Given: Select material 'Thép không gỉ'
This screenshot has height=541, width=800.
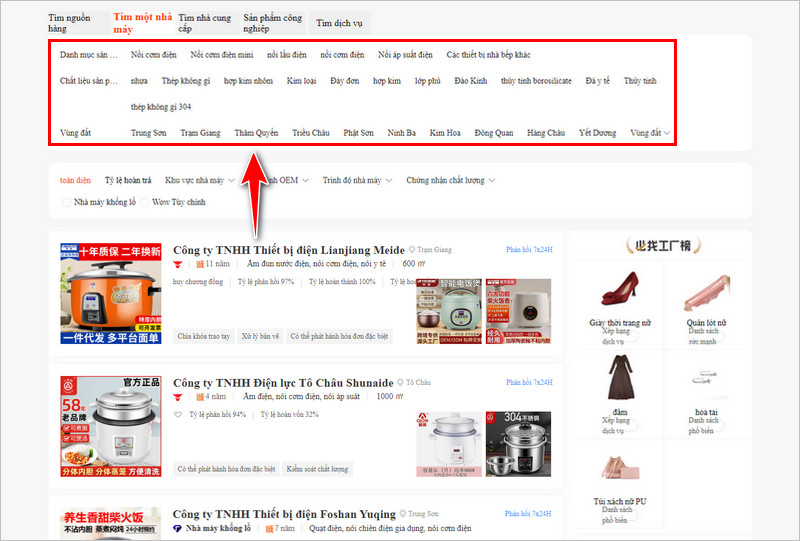Looking at the screenshot, I should [x=186, y=81].
